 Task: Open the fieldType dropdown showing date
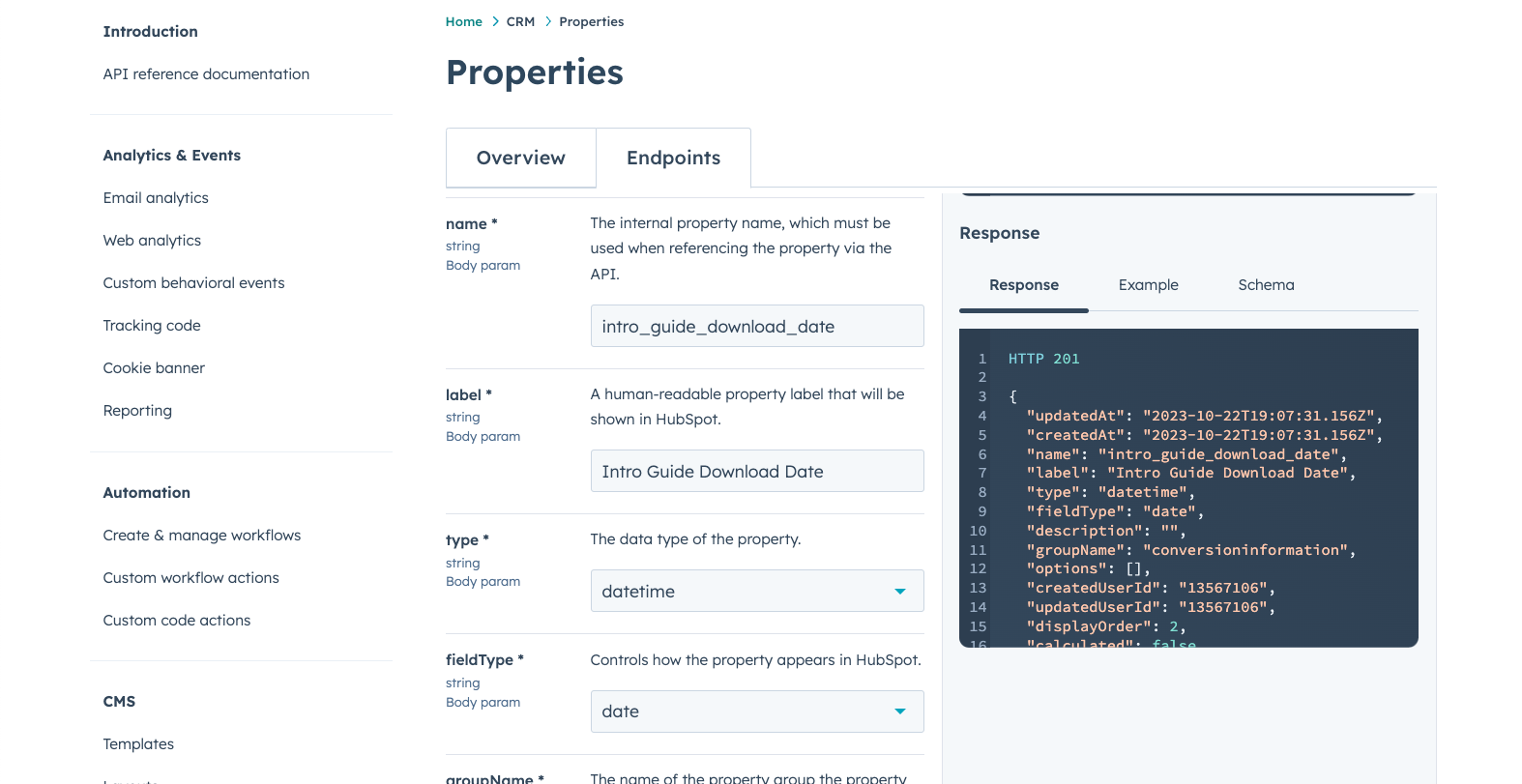click(x=757, y=711)
